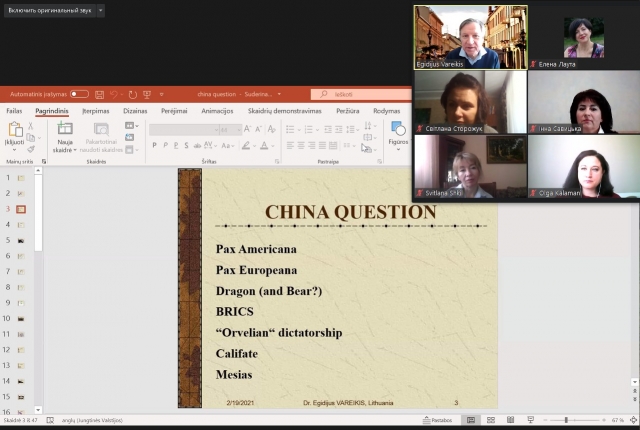This screenshot has height=430, width=640.
Task: Click fit slide to window icon
Action: 632,420
